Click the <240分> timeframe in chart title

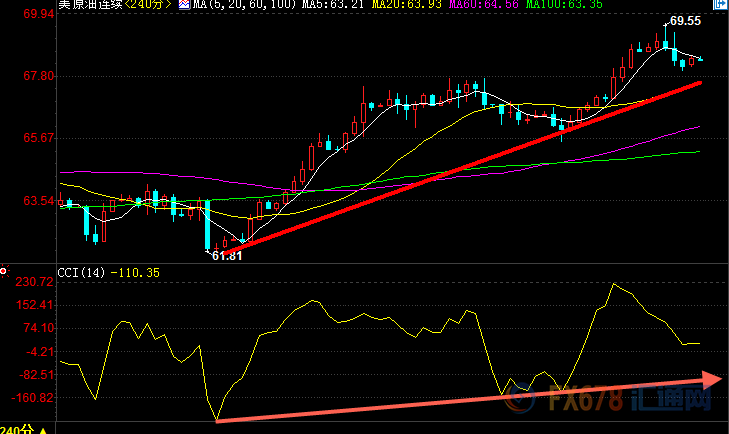pyautogui.click(x=149, y=4)
